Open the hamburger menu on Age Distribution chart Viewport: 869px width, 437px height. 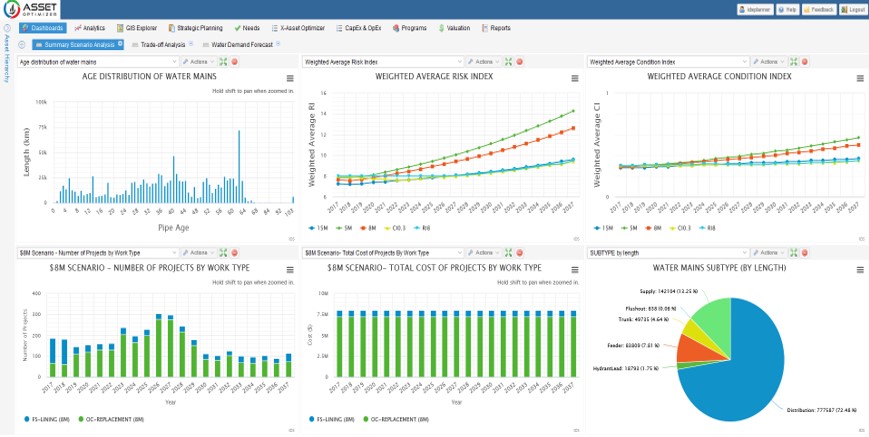(x=290, y=78)
